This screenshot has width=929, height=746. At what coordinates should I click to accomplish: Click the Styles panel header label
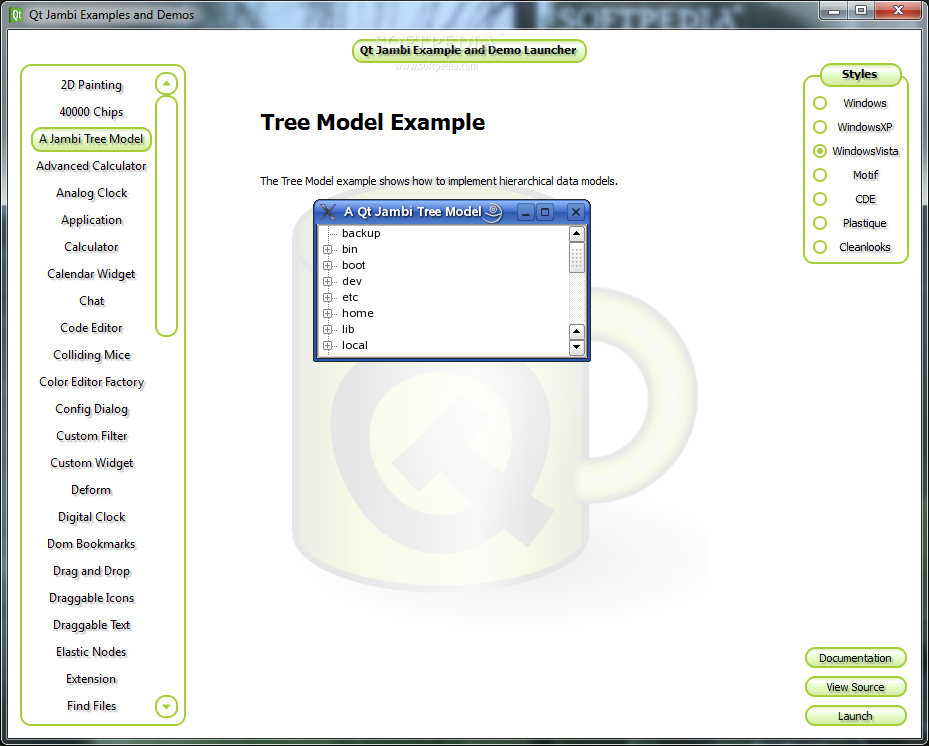pyautogui.click(x=860, y=75)
